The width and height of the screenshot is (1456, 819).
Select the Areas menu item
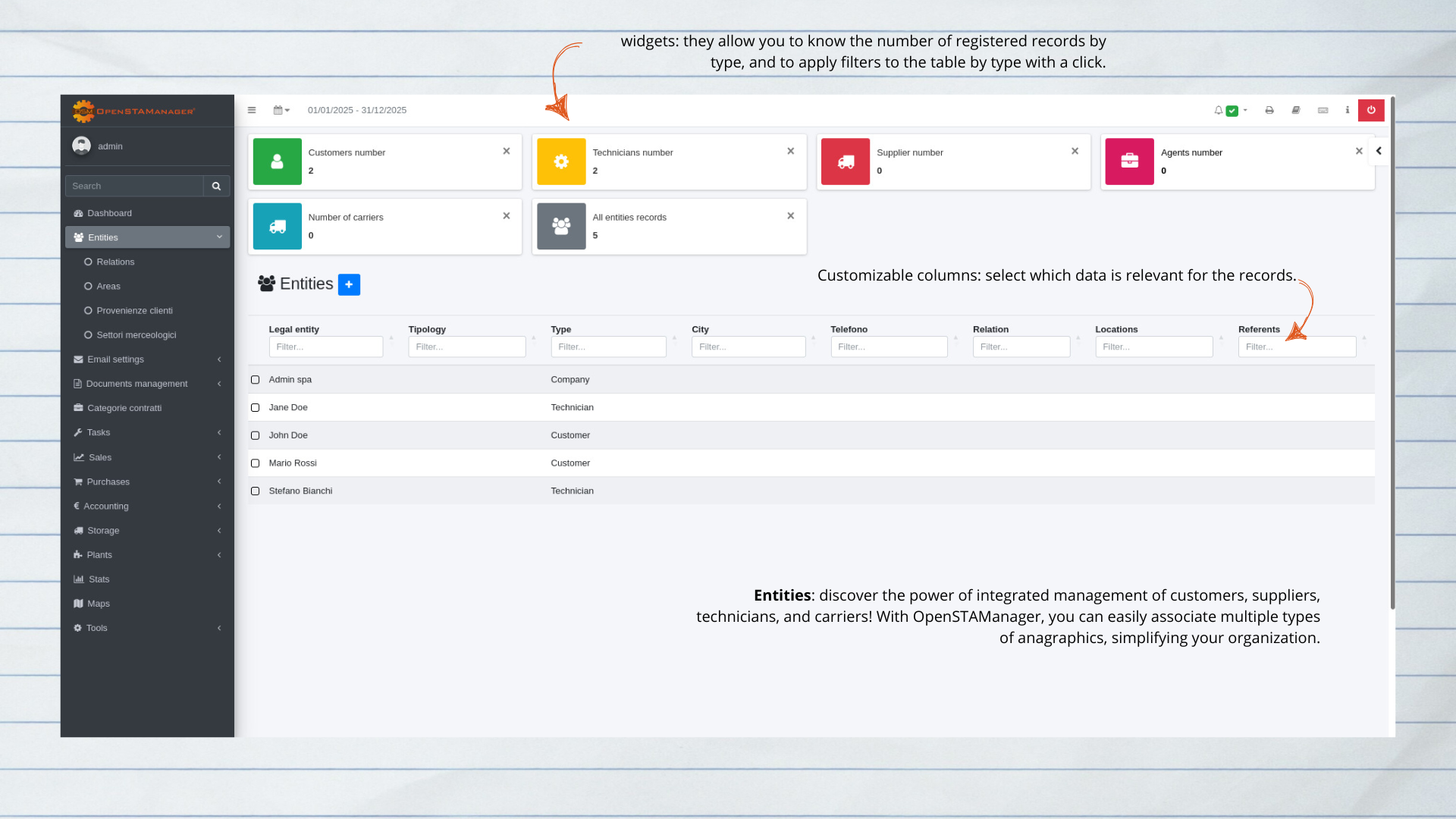pos(107,285)
